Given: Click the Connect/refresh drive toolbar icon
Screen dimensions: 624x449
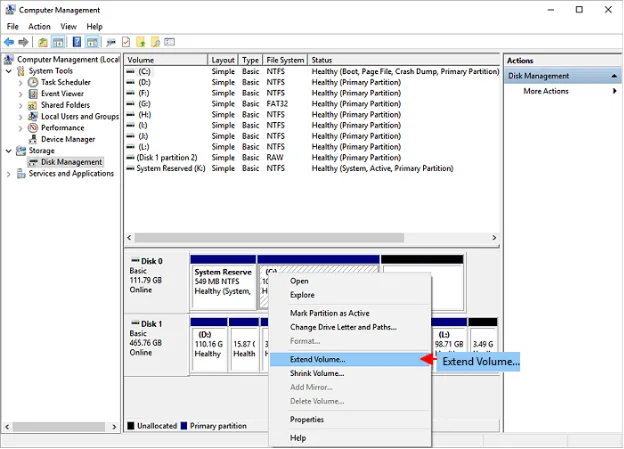Looking at the screenshot, I should 111,42.
